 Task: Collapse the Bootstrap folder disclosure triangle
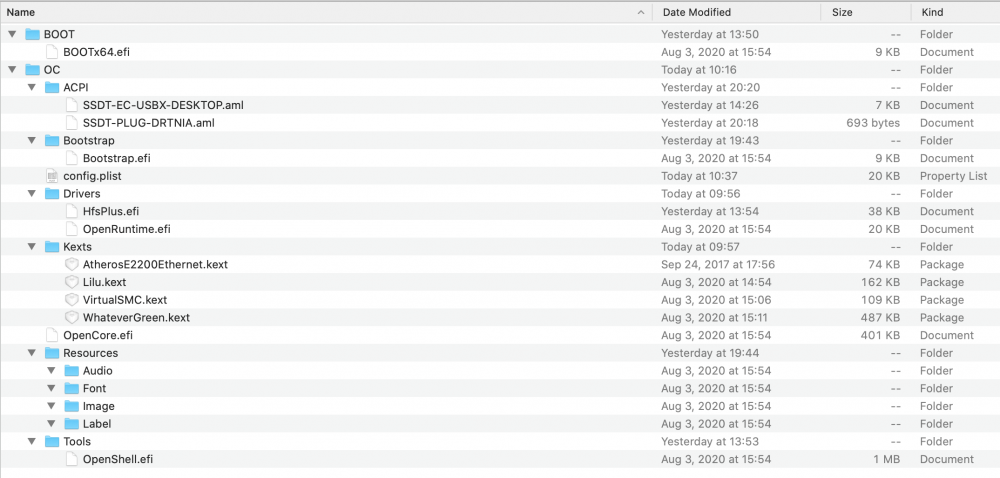[32, 141]
